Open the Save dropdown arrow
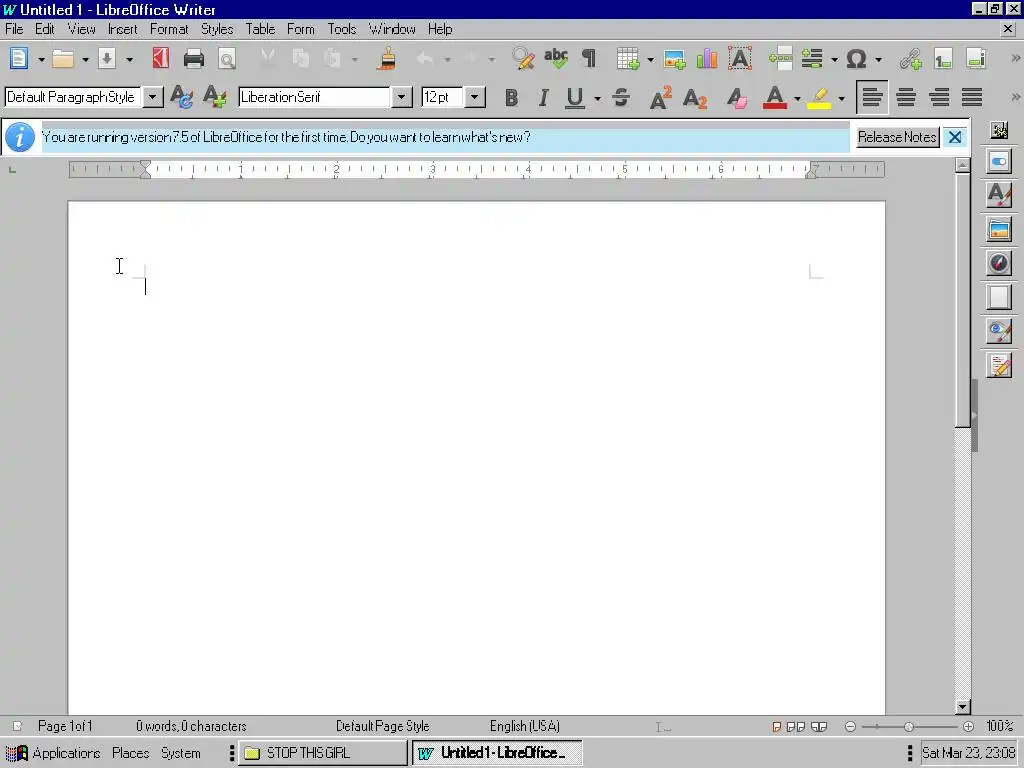The image size is (1024, 768). [129, 59]
